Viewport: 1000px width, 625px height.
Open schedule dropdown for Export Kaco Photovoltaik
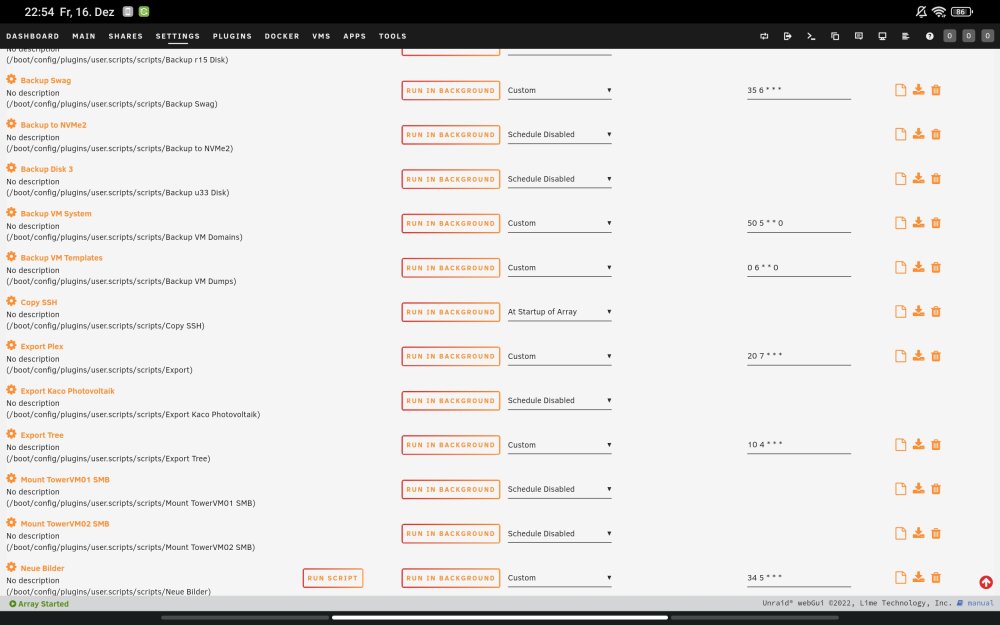pos(559,401)
